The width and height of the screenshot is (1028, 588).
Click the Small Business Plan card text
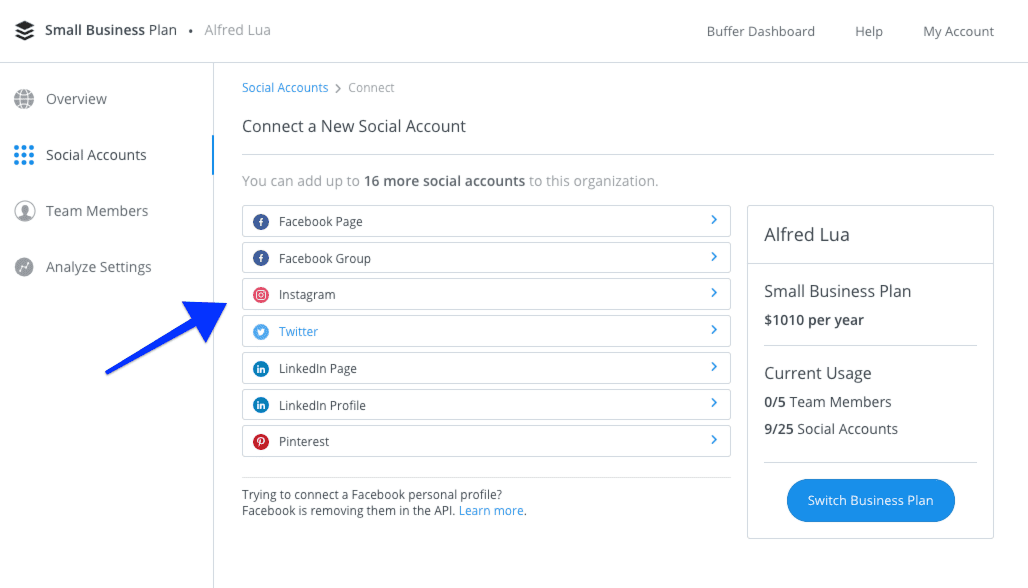(x=837, y=291)
